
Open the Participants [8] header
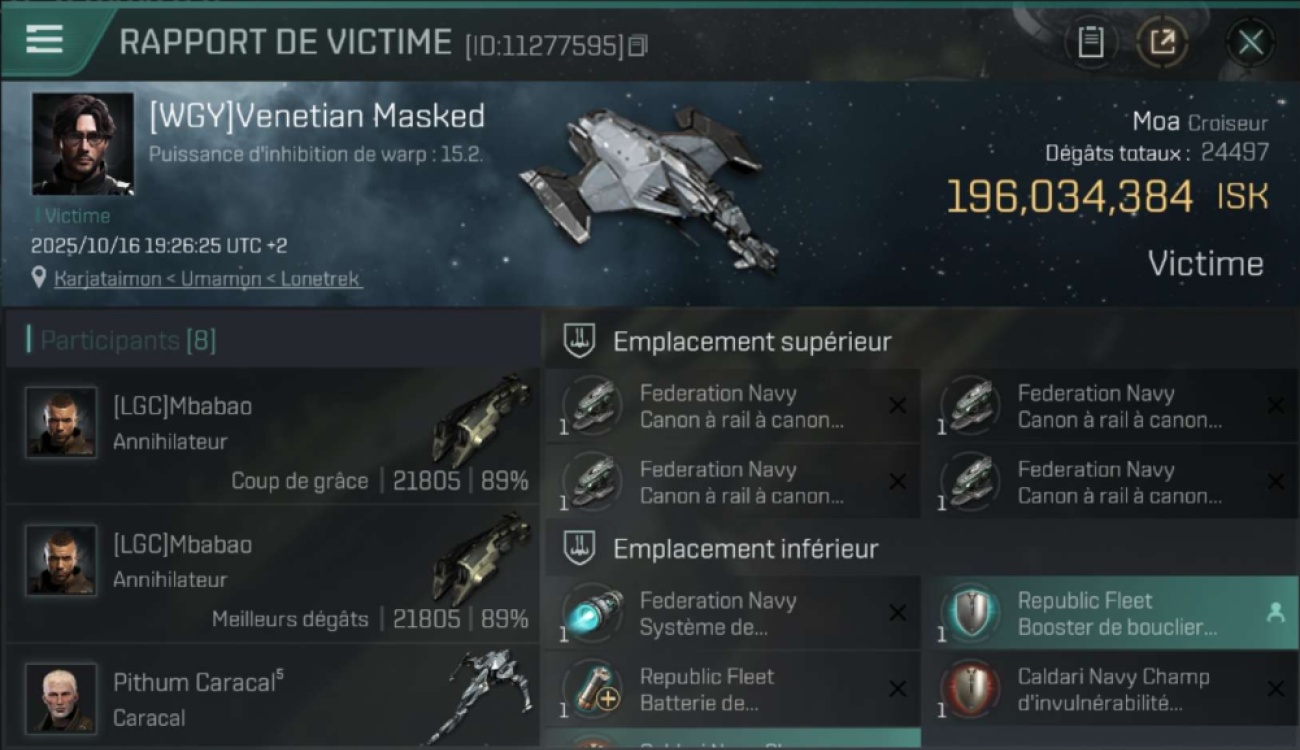click(x=272, y=340)
